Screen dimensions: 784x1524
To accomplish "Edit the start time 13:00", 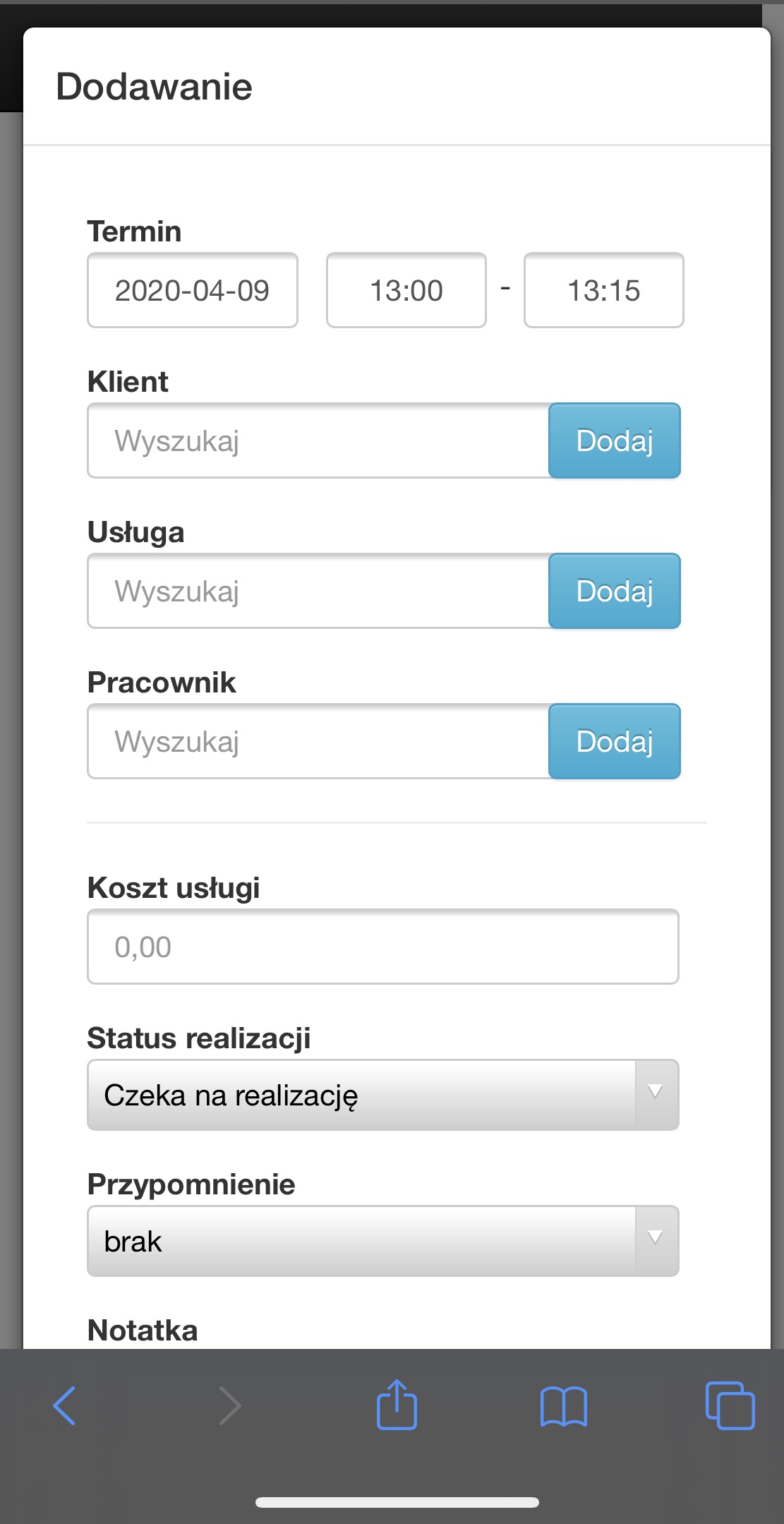I will [x=406, y=291].
